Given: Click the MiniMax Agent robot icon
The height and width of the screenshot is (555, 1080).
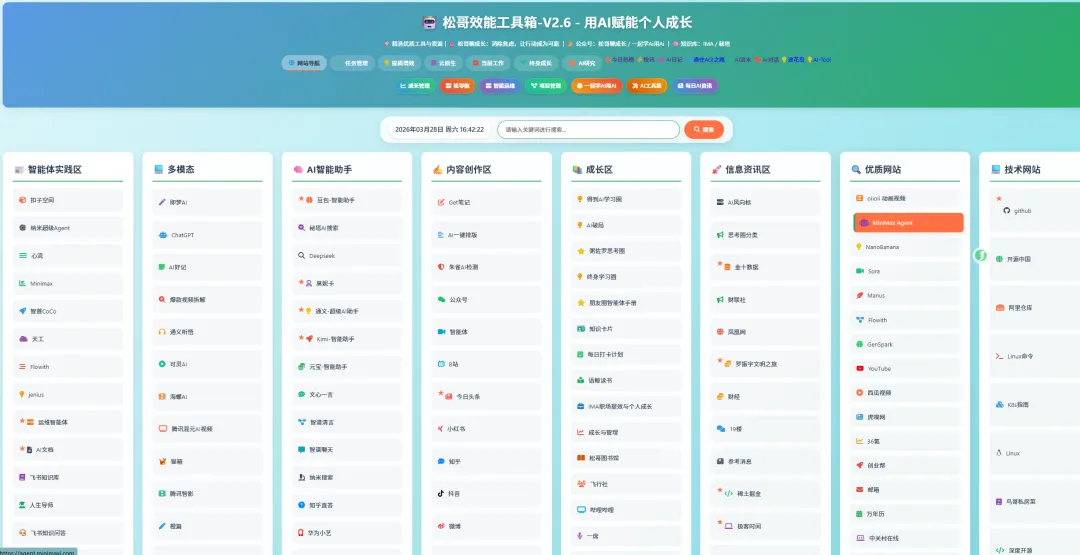Looking at the screenshot, I should [x=864, y=223].
